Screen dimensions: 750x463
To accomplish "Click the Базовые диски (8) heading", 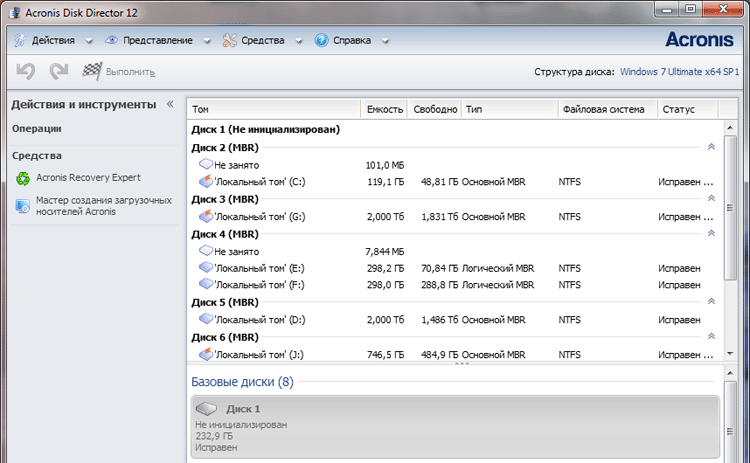I will click(x=243, y=382).
